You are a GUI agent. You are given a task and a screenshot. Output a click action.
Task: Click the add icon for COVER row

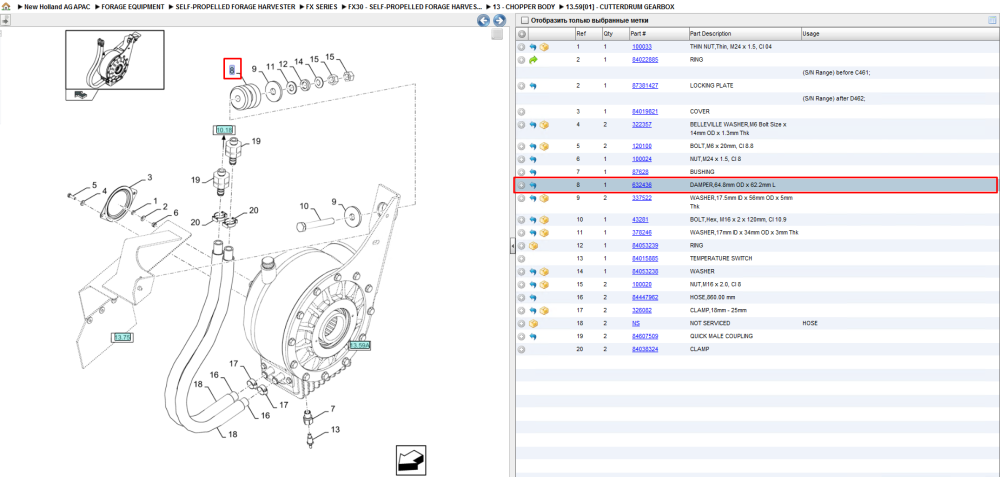click(522, 112)
